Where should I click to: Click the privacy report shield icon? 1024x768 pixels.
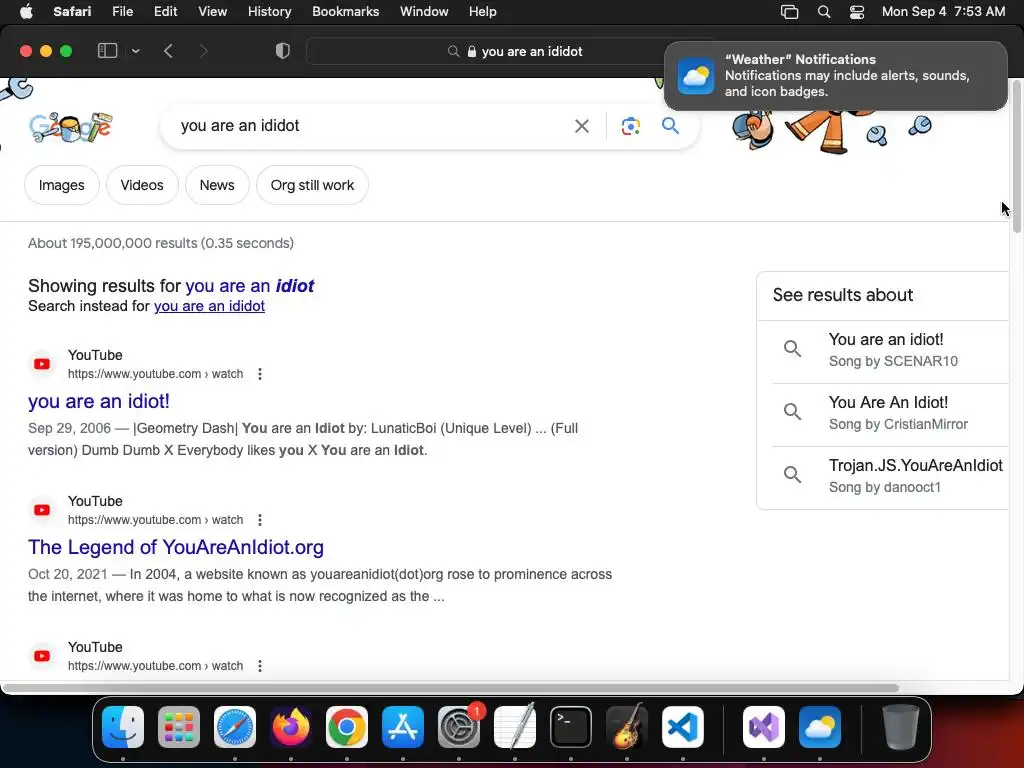[x=283, y=51]
